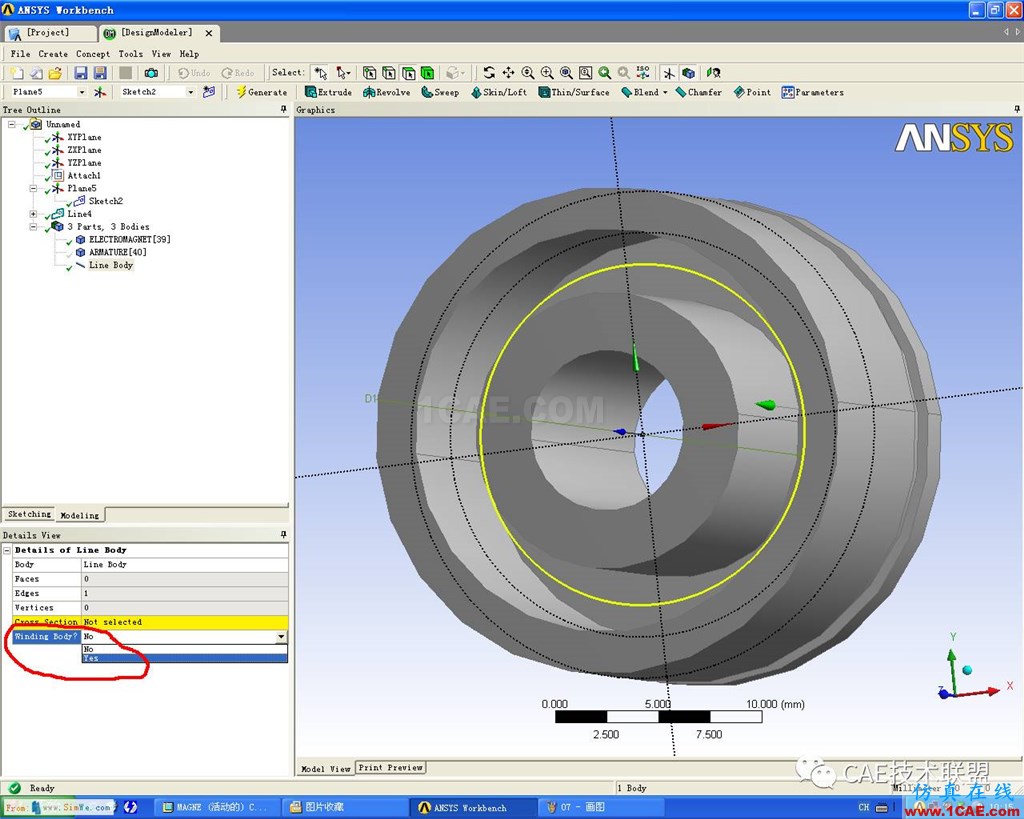Activate the Rotate view tool
The height and width of the screenshot is (819, 1024).
(489, 73)
